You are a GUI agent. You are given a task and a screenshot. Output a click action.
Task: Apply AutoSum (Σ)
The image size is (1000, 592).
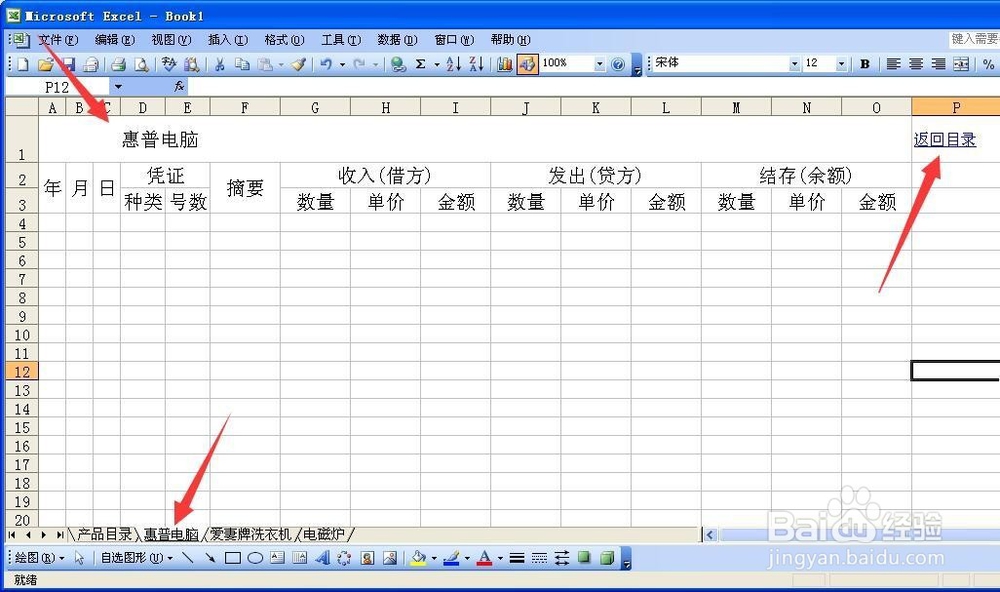[x=421, y=64]
